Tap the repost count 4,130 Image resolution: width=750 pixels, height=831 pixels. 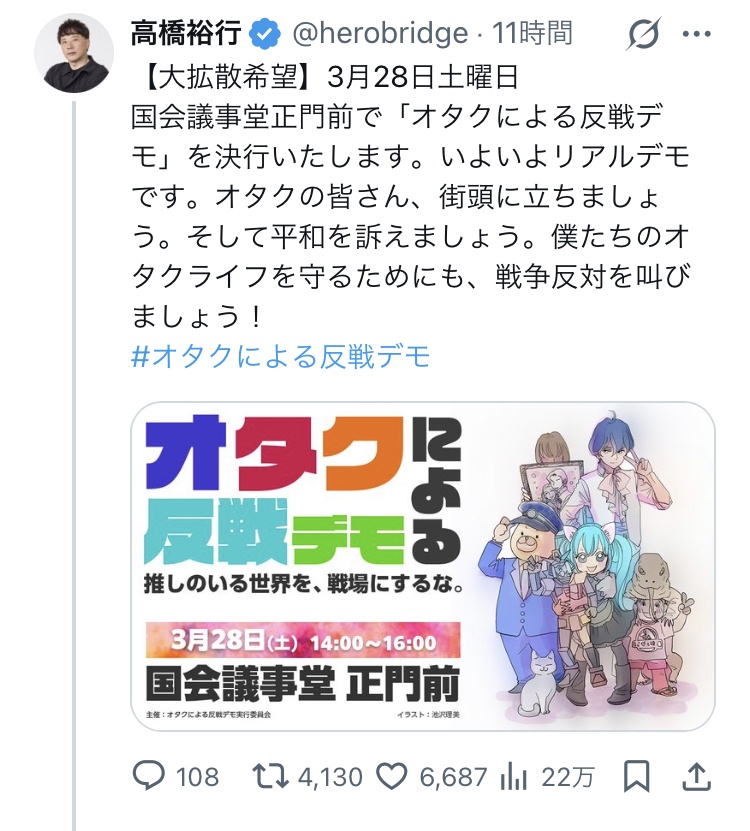330,777
